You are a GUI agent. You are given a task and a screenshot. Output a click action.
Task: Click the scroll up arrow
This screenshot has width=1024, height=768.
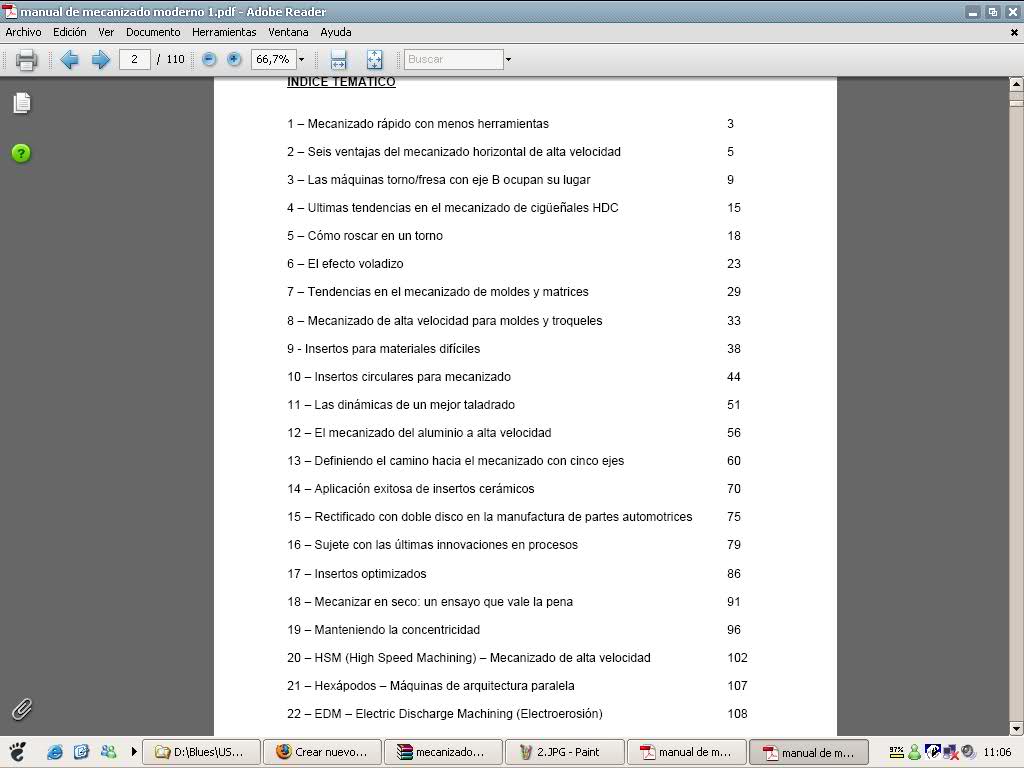coord(1016,84)
